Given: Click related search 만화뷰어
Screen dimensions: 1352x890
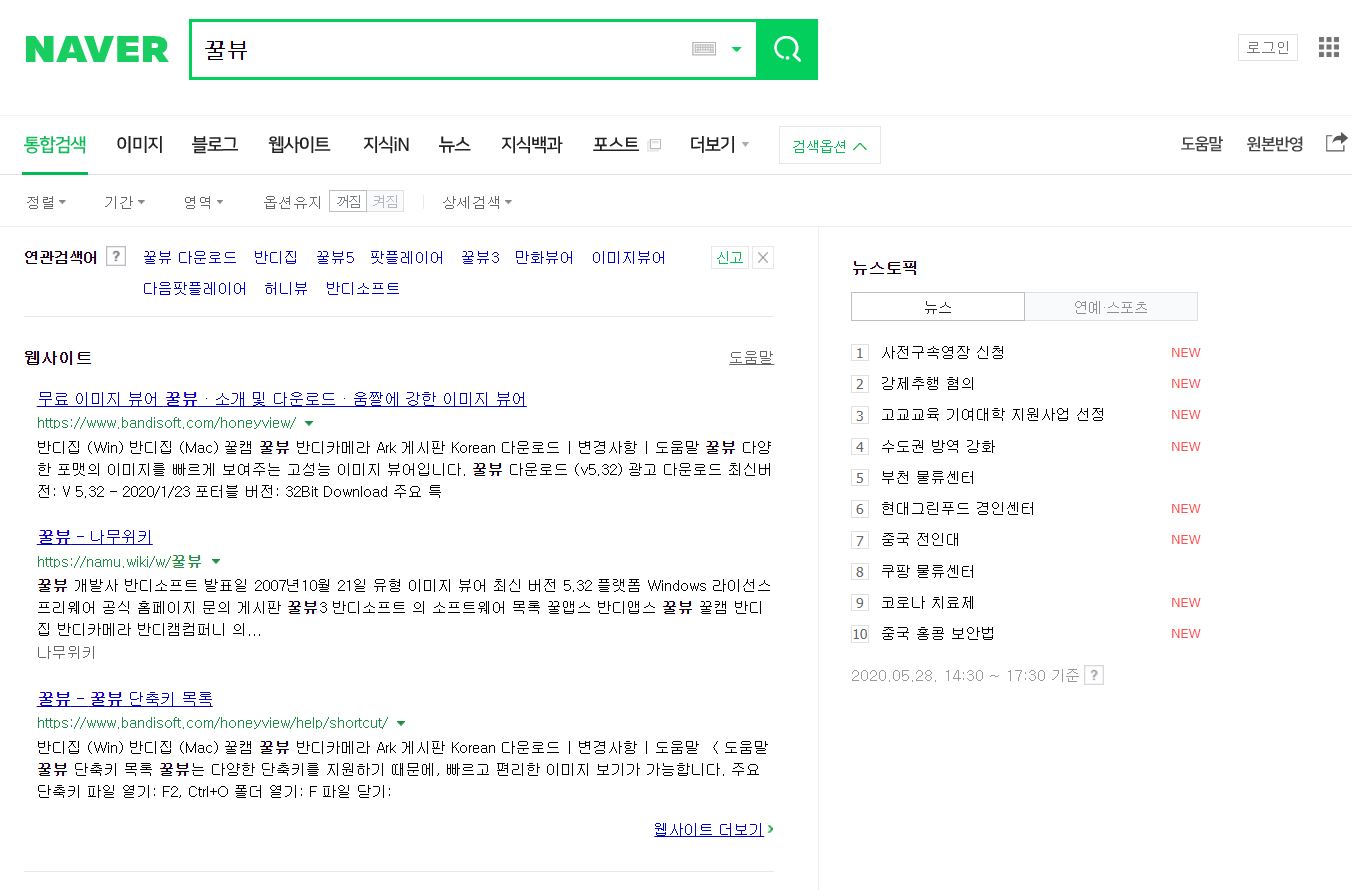Looking at the screenshot, I should pyautogui.click(x=544, y=257).
